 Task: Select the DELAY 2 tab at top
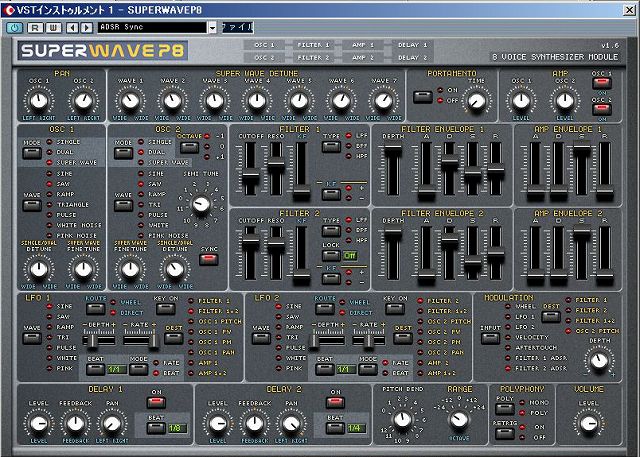point(412,58)
